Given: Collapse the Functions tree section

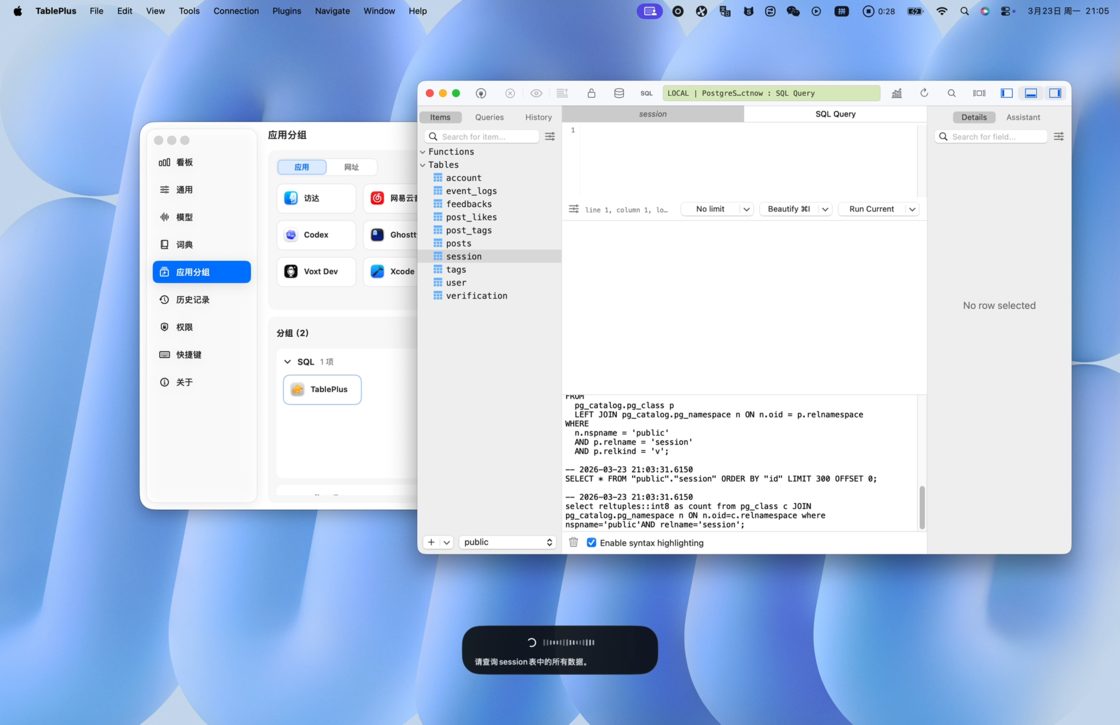Looking at the screenshot, I should (x=423, y=152).
